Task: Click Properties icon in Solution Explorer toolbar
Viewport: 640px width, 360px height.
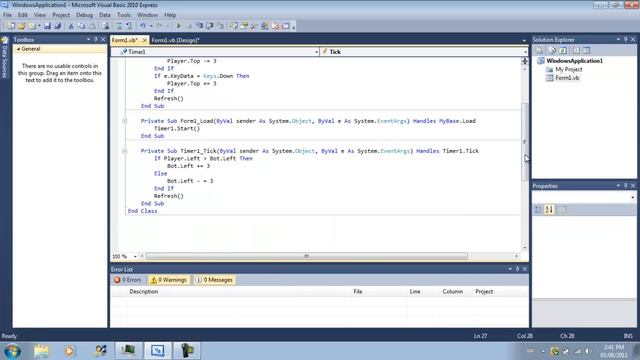Action: [540, 51]
